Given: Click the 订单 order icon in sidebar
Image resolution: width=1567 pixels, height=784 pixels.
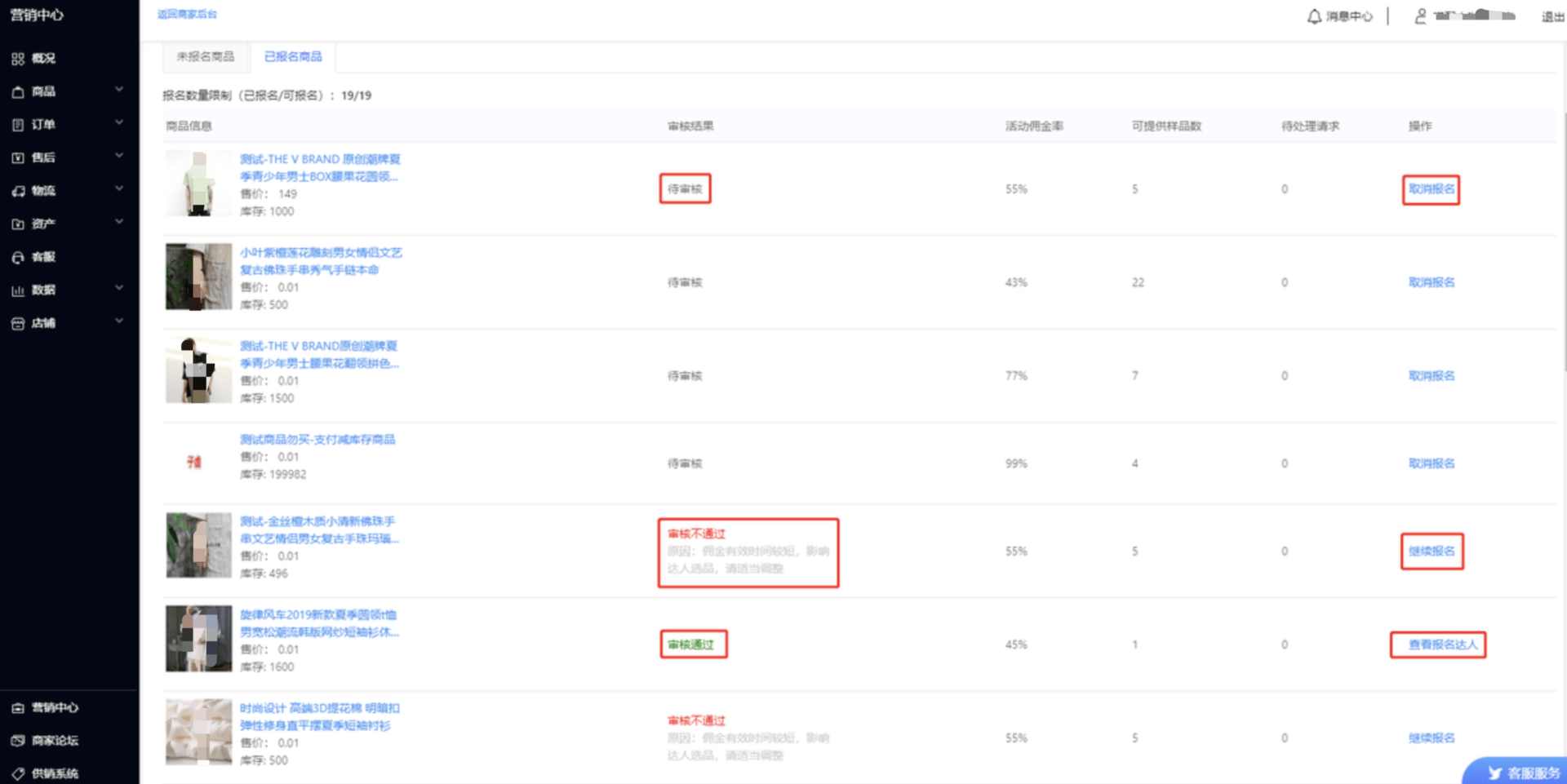Looking at the screenshot, I should click(18, 125).
